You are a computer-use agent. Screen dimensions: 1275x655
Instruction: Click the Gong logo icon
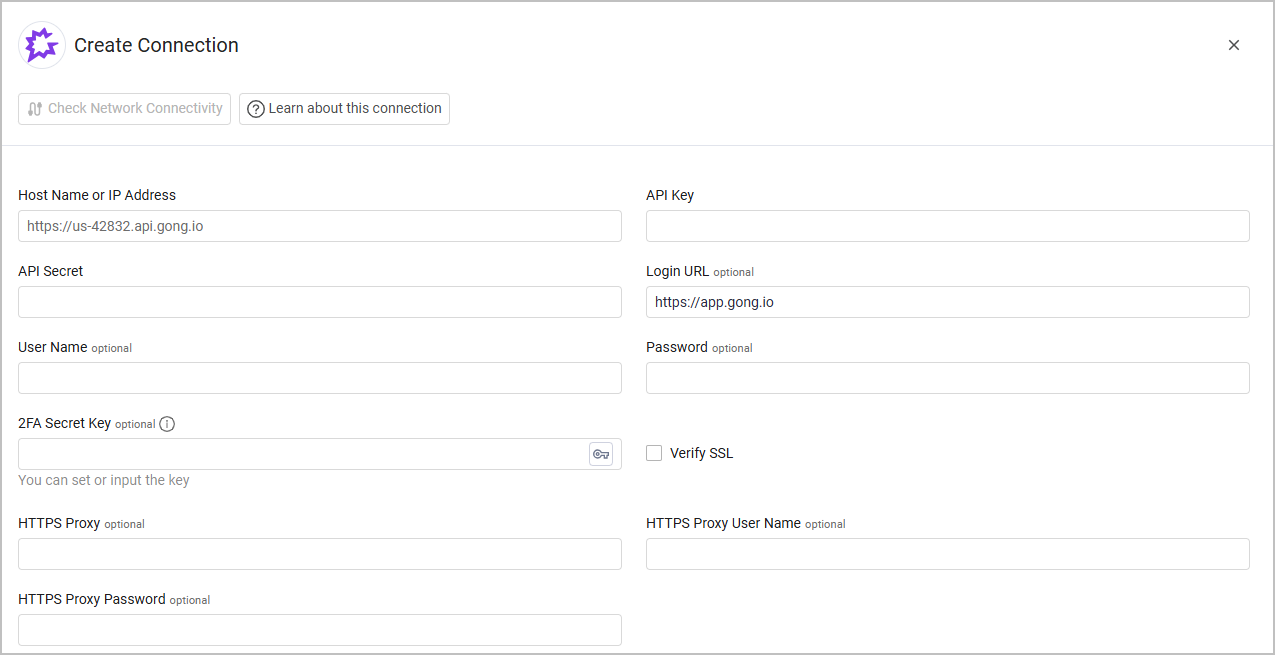point(42,45)
